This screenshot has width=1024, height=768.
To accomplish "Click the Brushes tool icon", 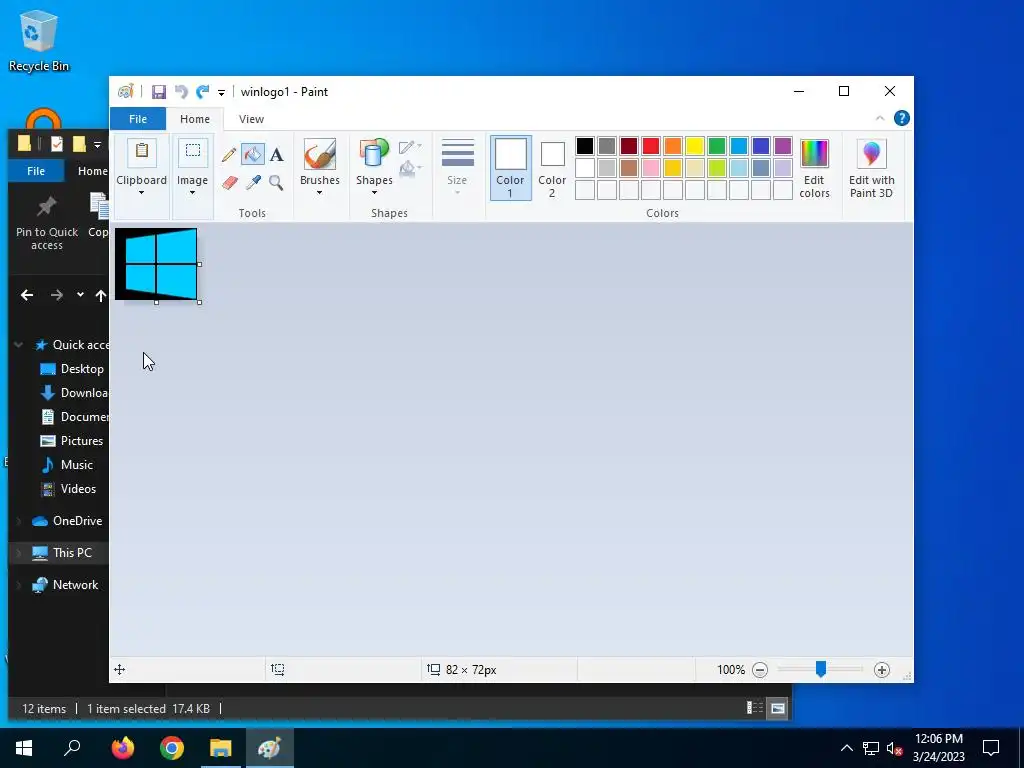I will [319, 154].
